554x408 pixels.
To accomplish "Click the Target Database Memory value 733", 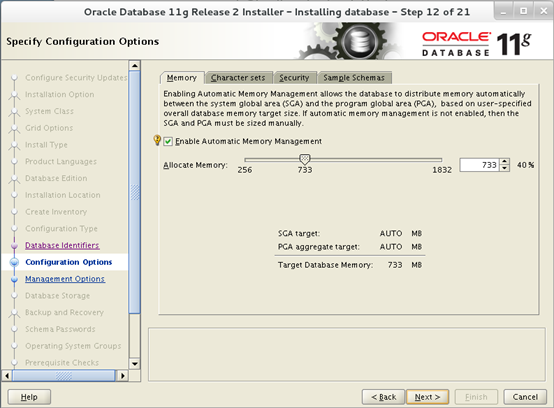I will [x=395, y=265].
